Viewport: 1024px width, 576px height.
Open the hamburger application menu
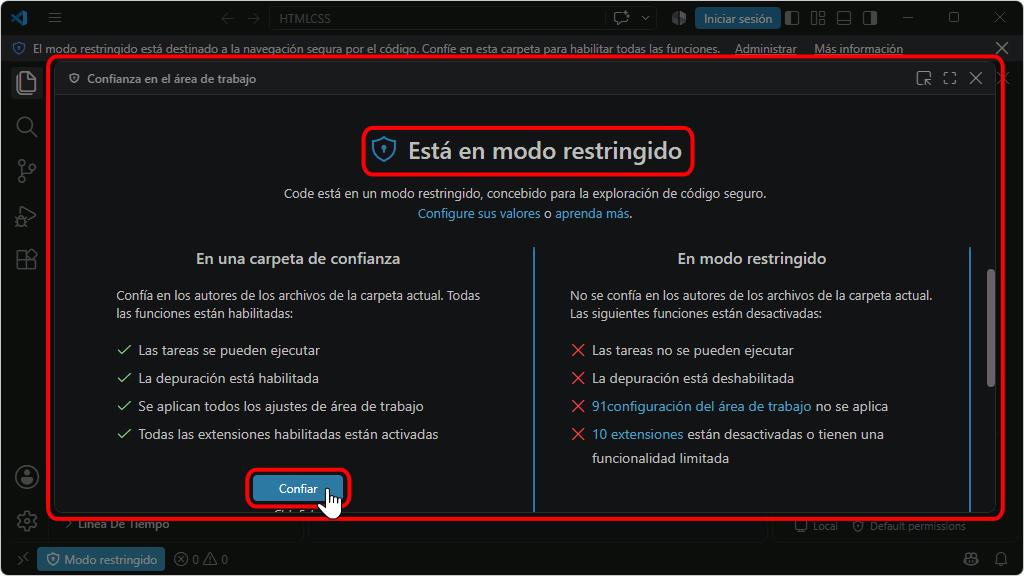[55, 18]
